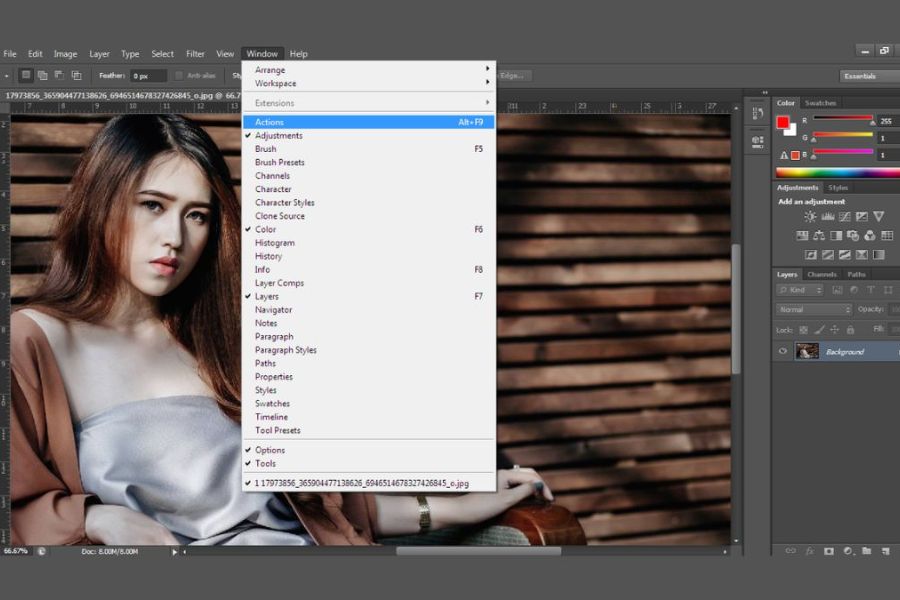Uncheck Tools in the Window menu
900x600 pixels.
pyautogui.click(x=265, y=463)
